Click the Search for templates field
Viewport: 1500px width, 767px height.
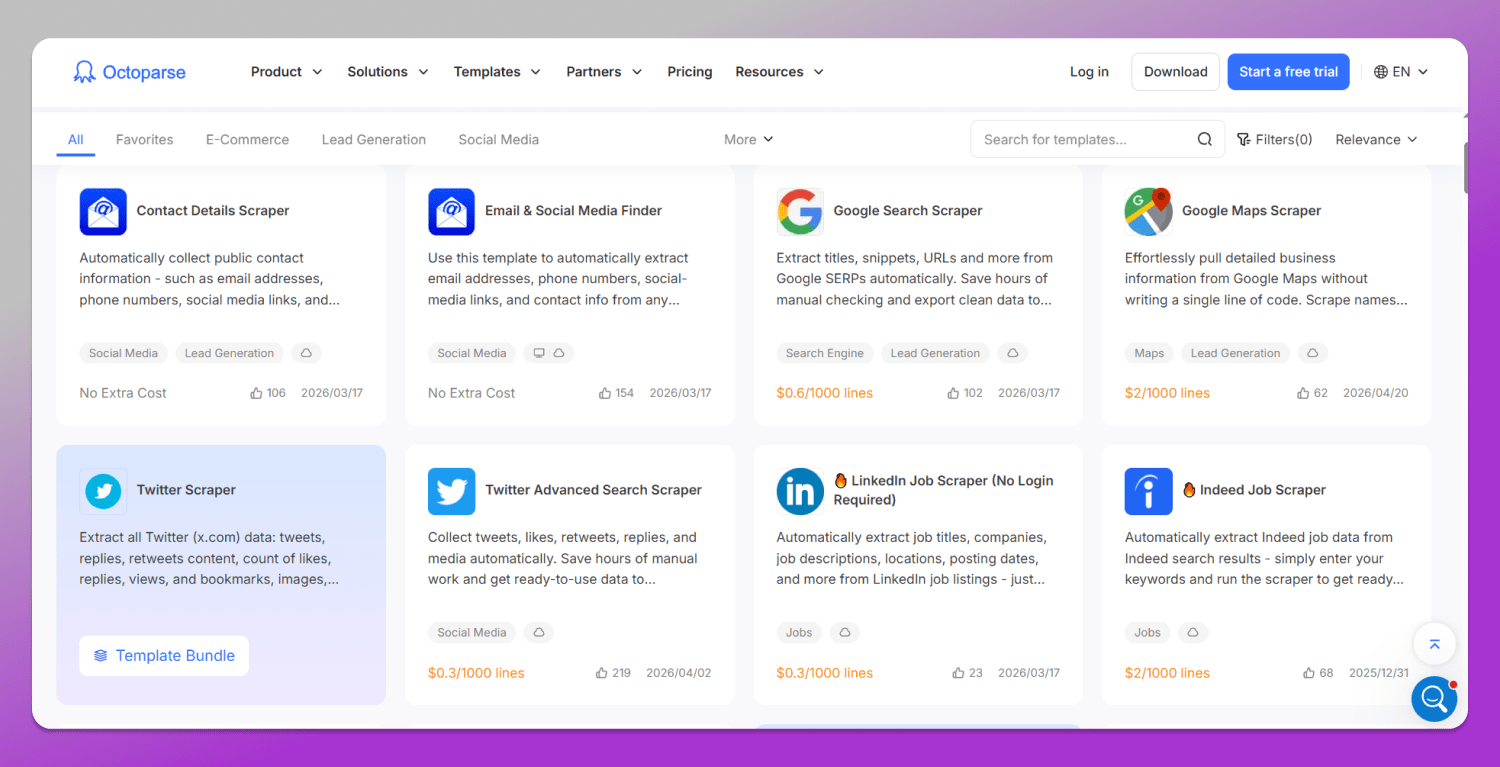1098,140
